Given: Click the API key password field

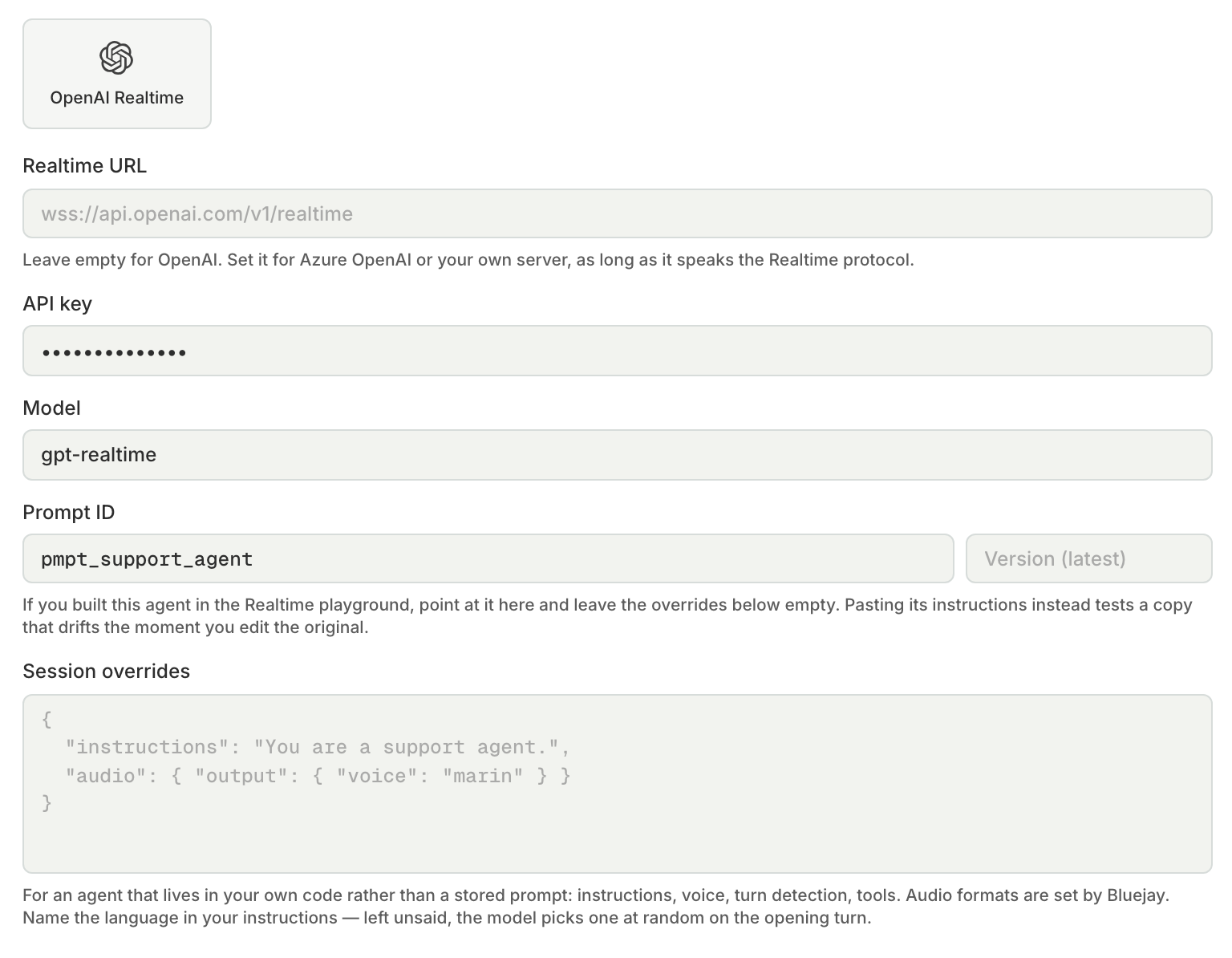Looking at the screenshot, I should pos(617,351).
